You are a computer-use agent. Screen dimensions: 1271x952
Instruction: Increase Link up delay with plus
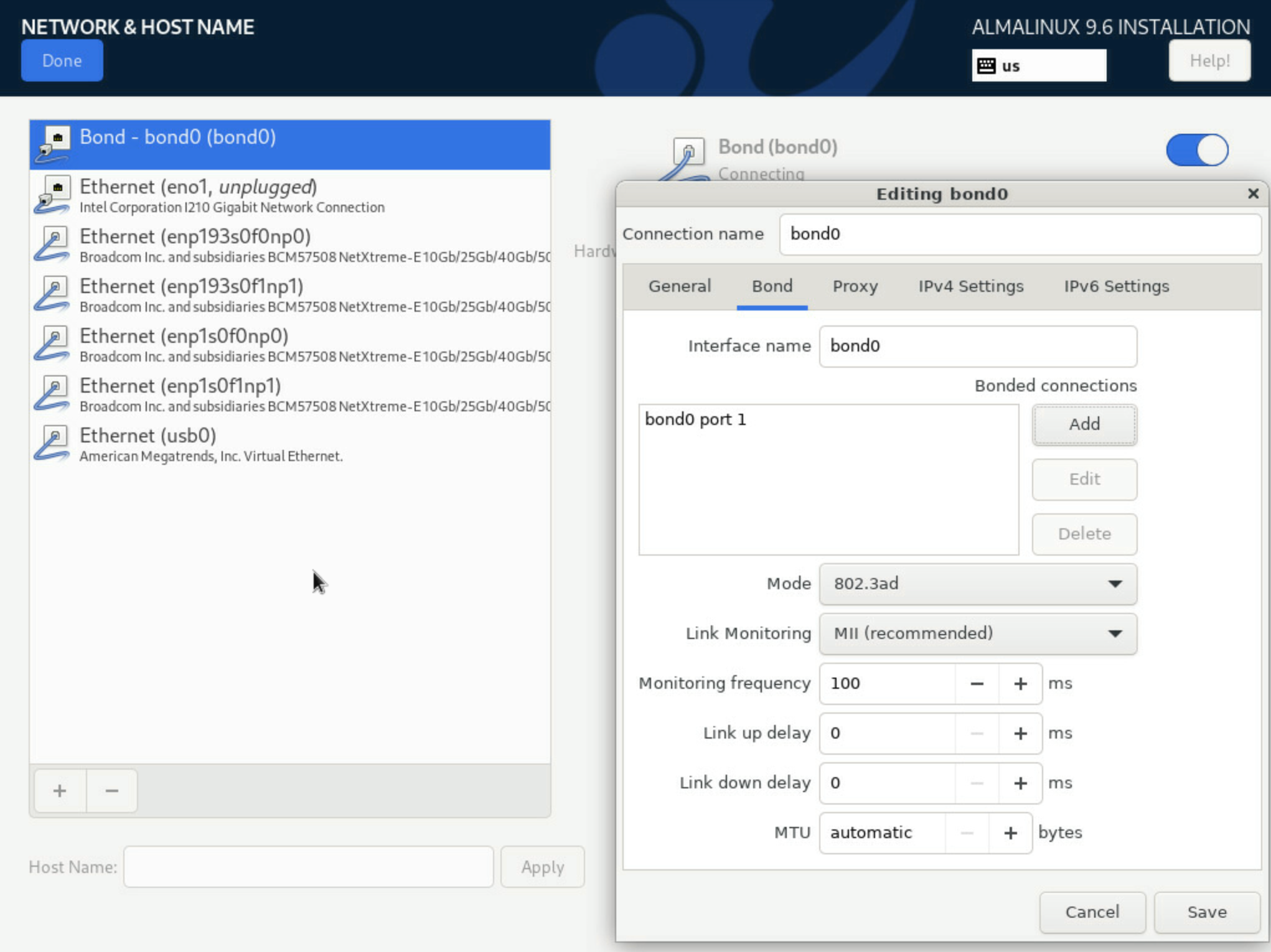(1020, 734)
